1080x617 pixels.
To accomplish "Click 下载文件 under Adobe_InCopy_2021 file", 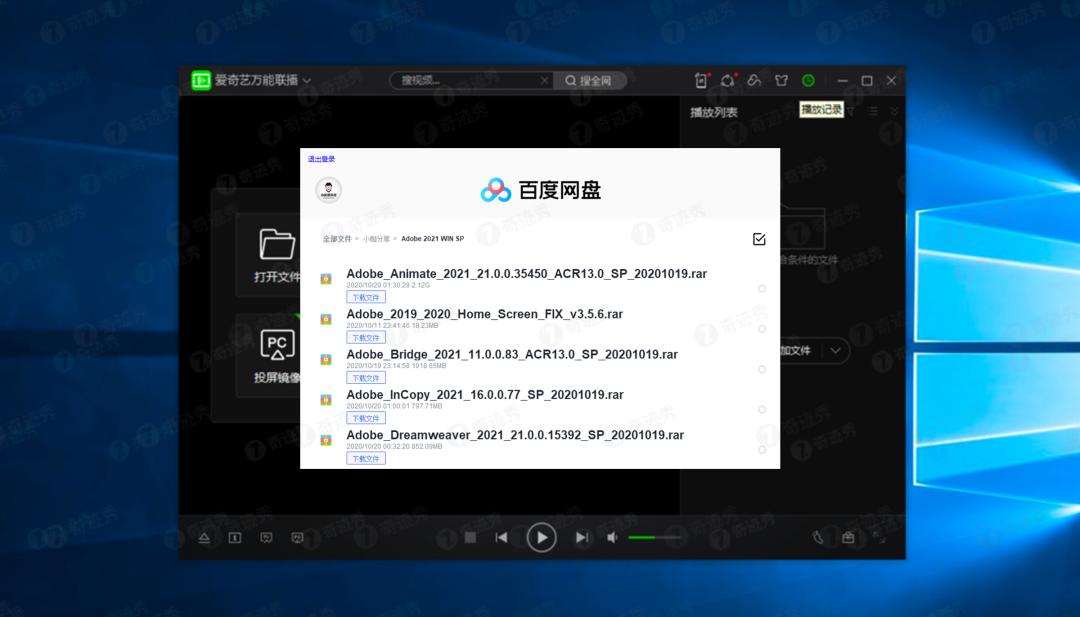I will tap(365, 418).
